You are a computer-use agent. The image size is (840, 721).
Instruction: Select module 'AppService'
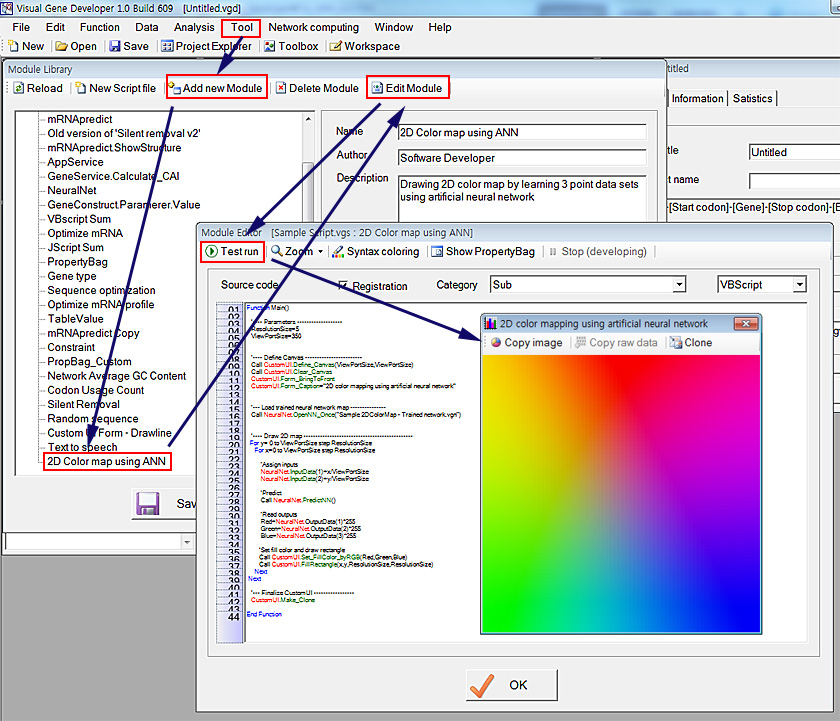pos(75,162)
